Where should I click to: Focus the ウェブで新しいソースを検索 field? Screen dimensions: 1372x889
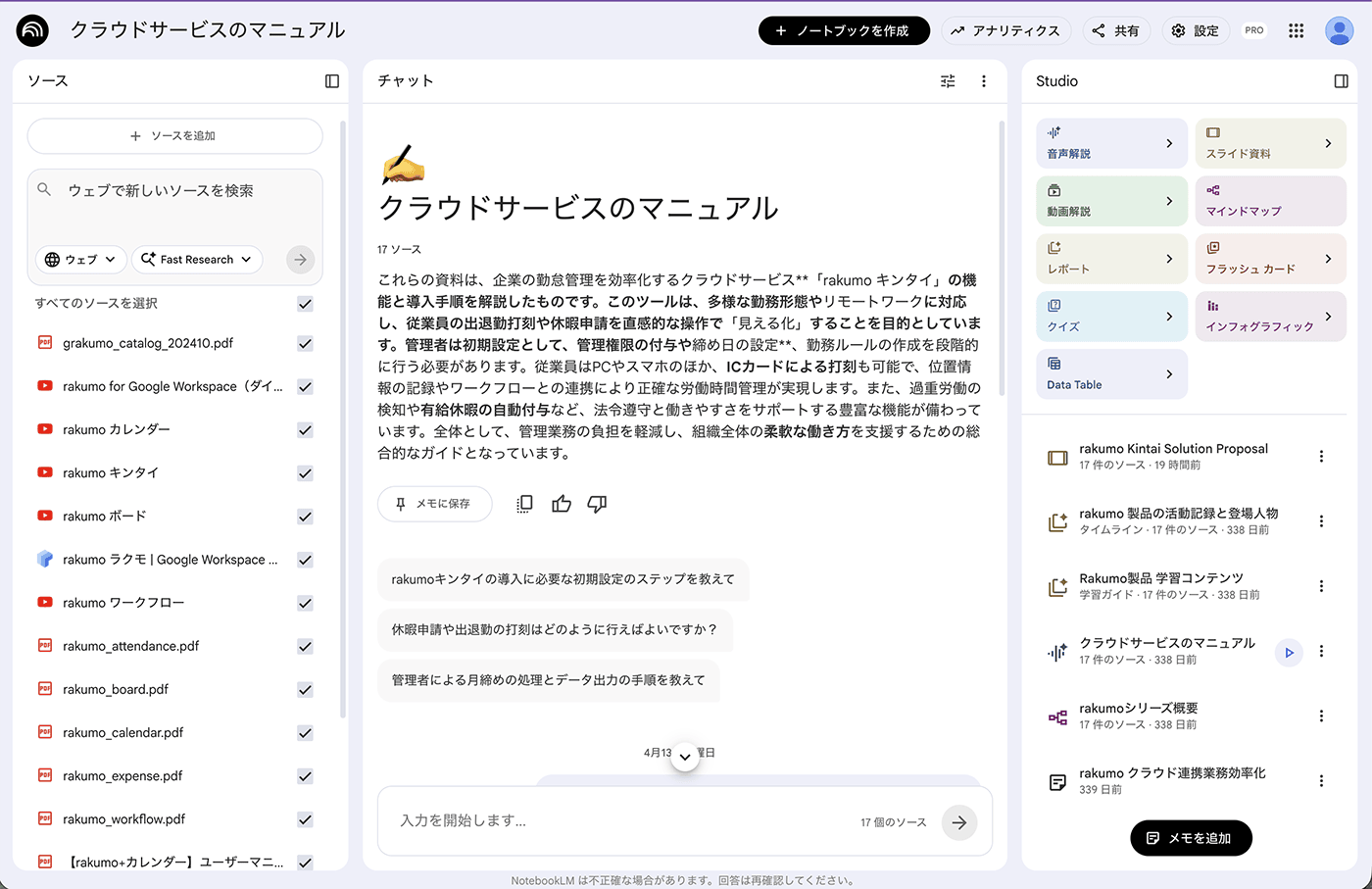coord(174,191)
